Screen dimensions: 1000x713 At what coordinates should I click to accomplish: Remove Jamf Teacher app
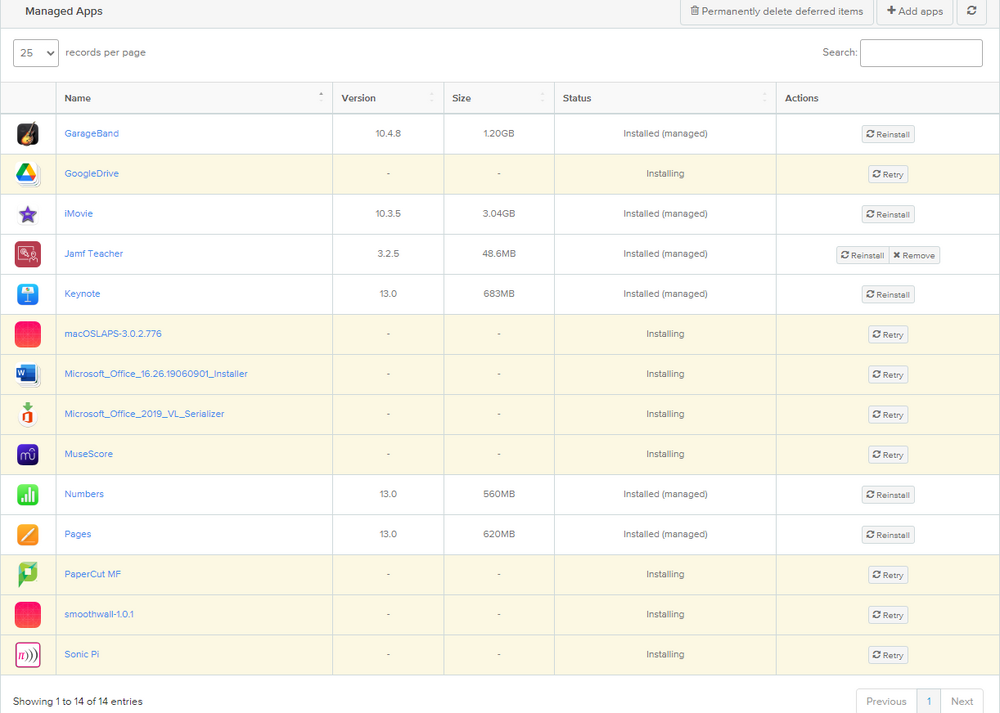click(914, 255)
